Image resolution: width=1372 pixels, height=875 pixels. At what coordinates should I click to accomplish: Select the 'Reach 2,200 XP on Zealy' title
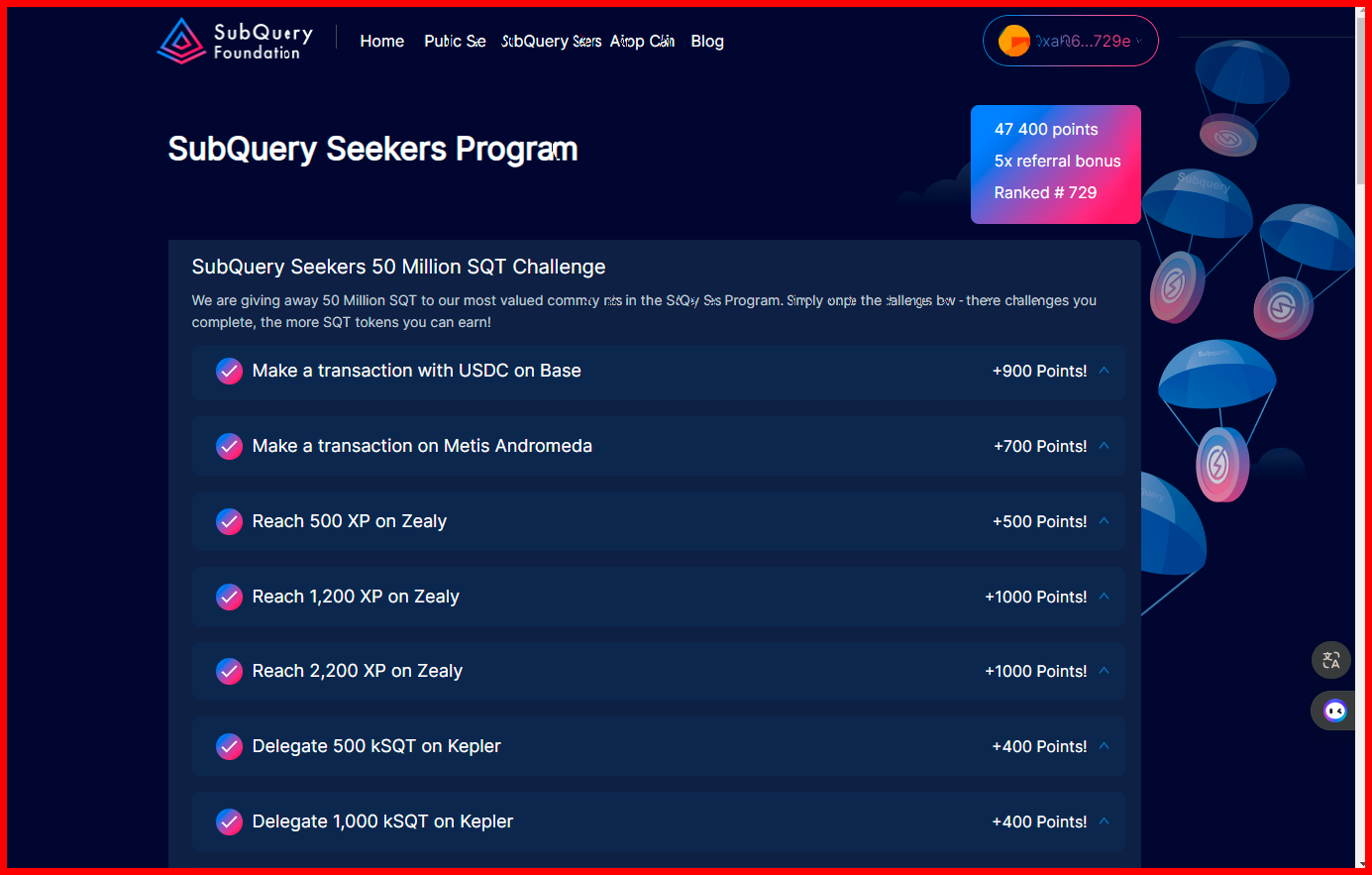(x=358, y=671)
